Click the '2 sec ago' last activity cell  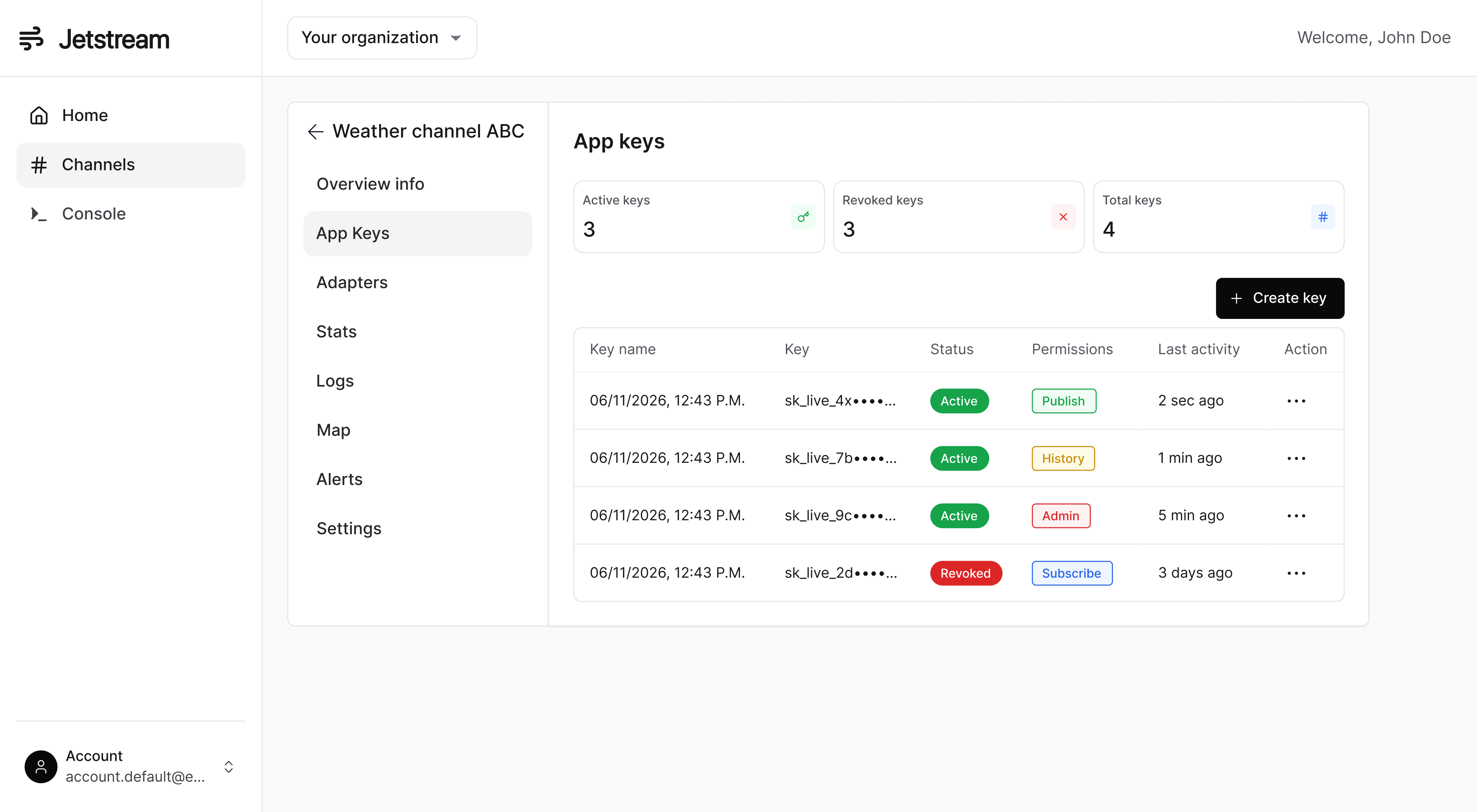(x=1190, y=400)
